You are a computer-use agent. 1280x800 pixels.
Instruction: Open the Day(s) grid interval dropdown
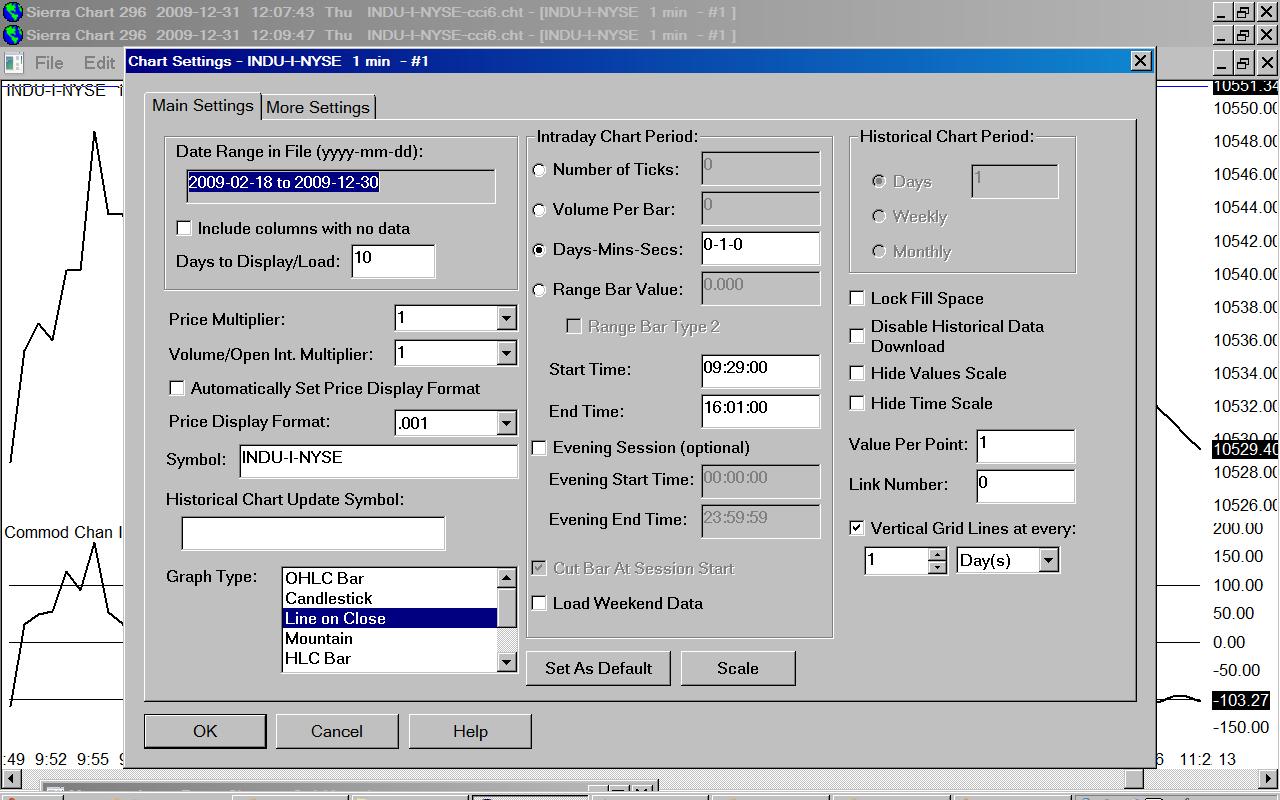1048,560
